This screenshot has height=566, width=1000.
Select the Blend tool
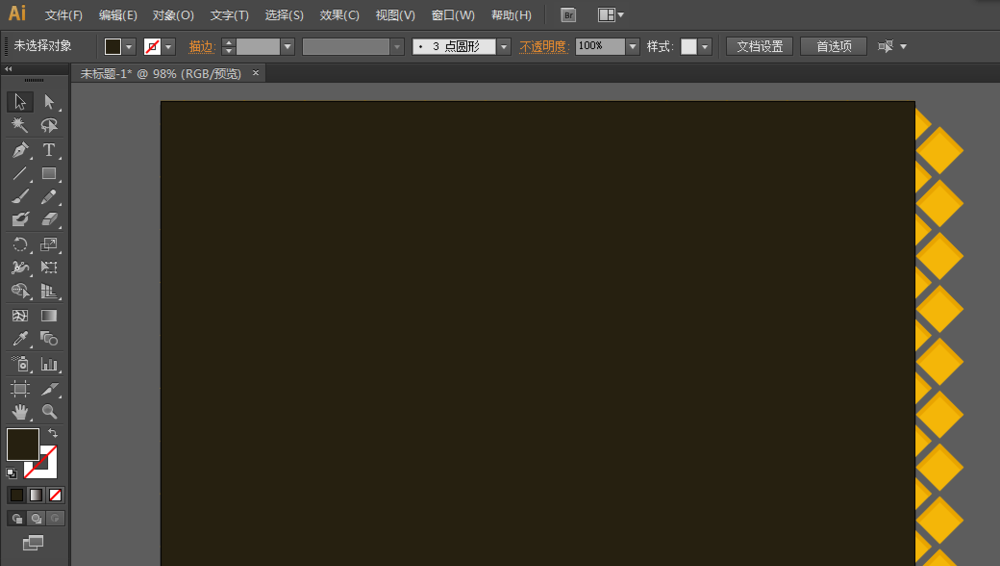pyautogui.click(x=49, y=338)
